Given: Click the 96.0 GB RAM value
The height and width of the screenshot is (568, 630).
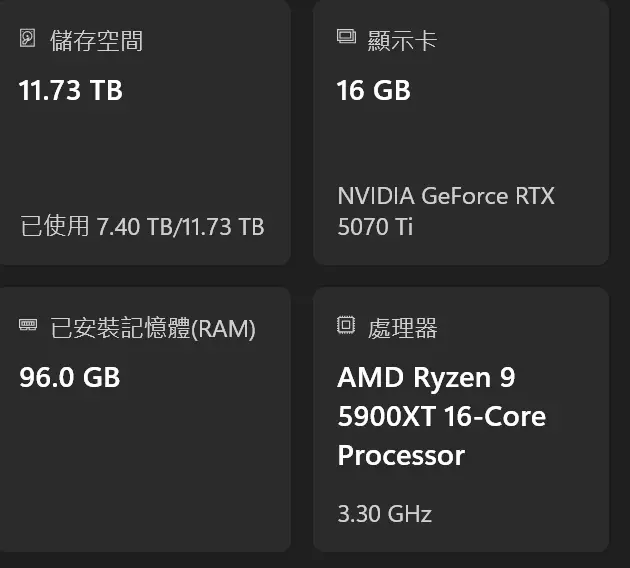Looking at the screenshot, I should [70, 377].
